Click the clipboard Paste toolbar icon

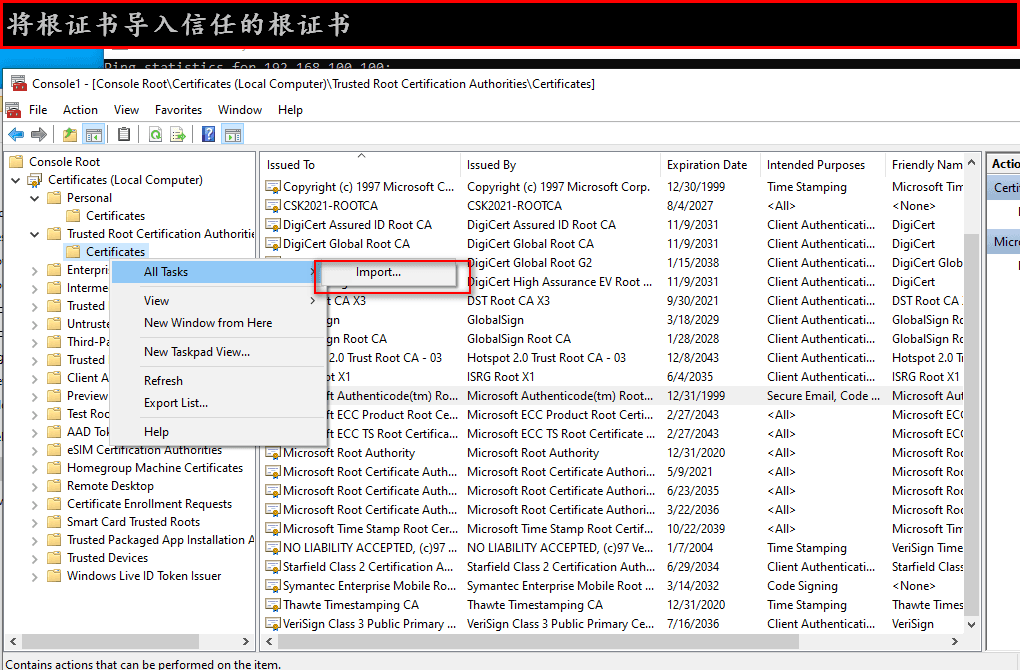pos(124,134)
